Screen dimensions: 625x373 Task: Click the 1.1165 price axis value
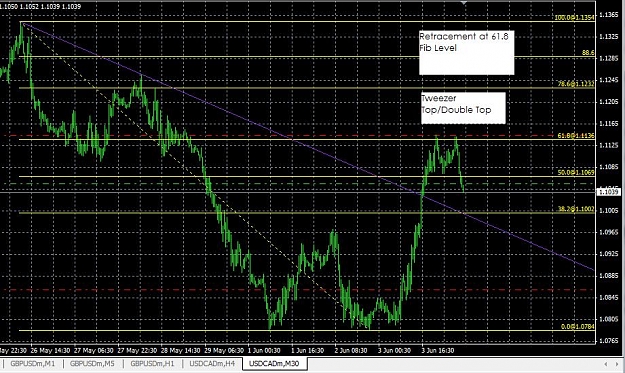click(609, 124)
